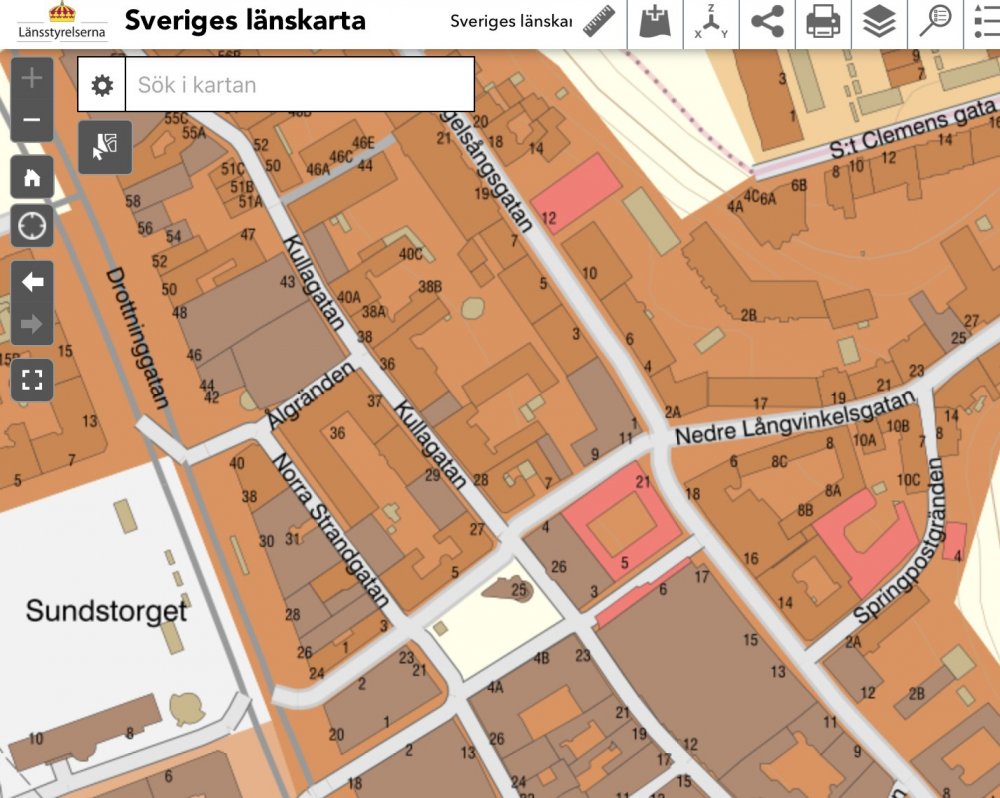The width and height of the screenshot is (1000, 798).
Task: Click the Länsstyrelserna logo
Action: [62, 22]
